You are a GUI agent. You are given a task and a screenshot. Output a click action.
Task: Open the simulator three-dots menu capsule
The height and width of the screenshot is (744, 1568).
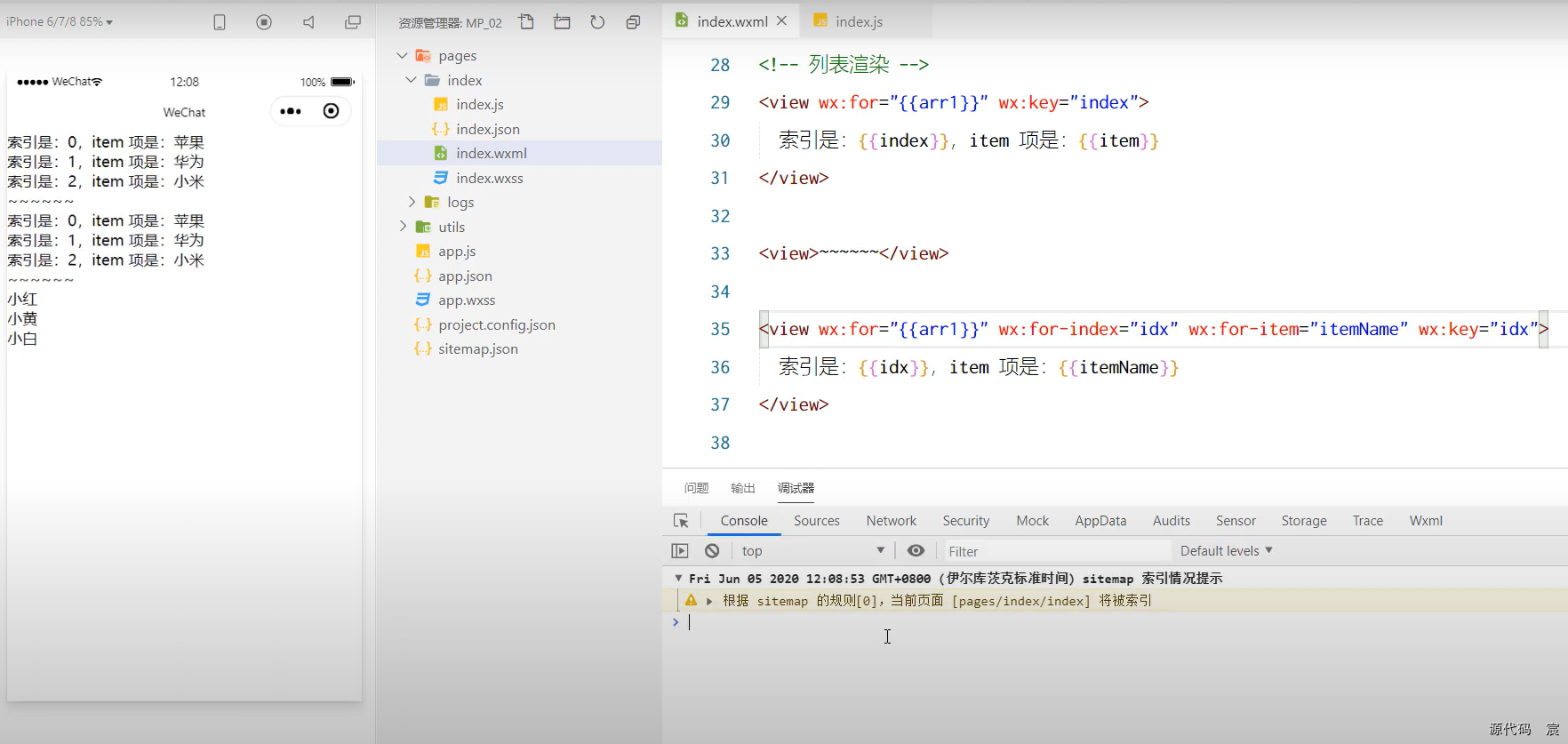pos(291,111)
